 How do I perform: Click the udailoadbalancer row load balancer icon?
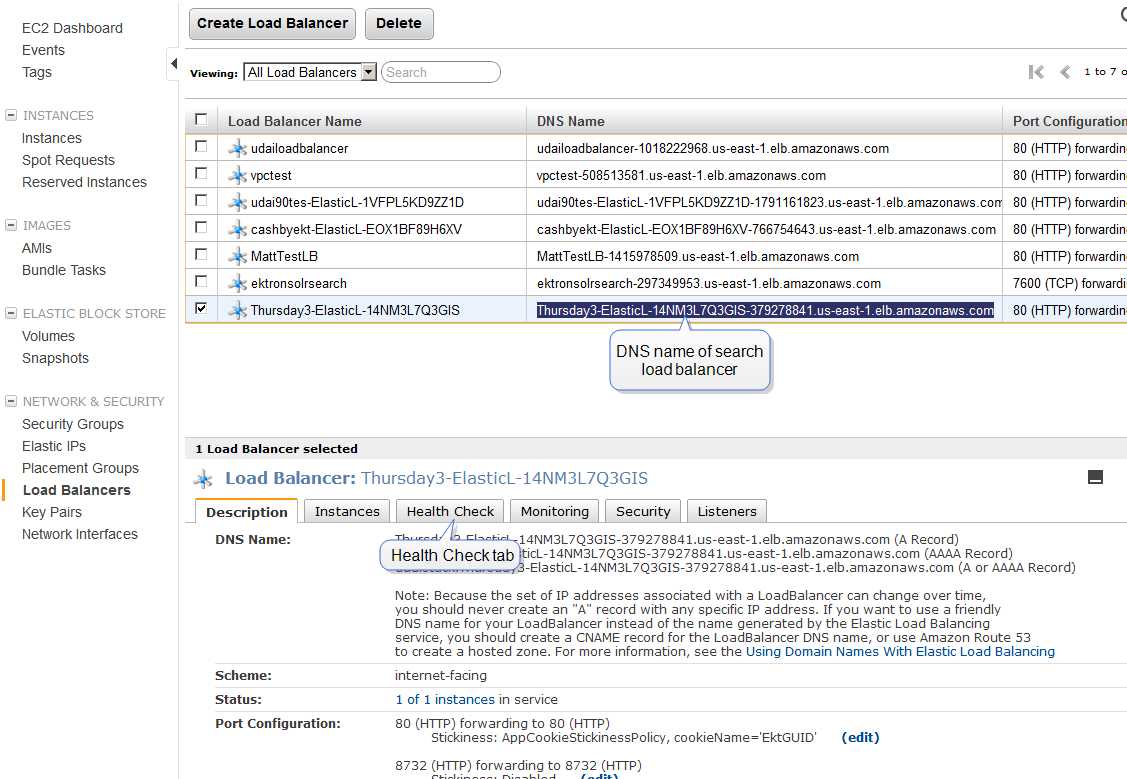[237, 149]
